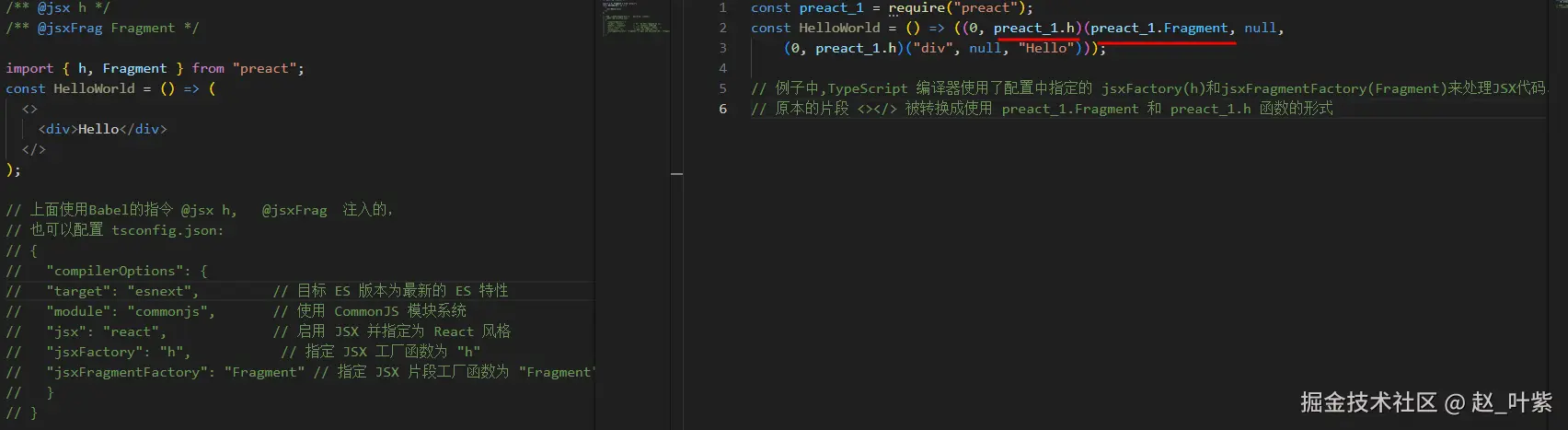This screenshot has width=1568, height=430.
Task: Click the comment with '@jsx h, @jsxFrag' directives
Action: point(199,210)
